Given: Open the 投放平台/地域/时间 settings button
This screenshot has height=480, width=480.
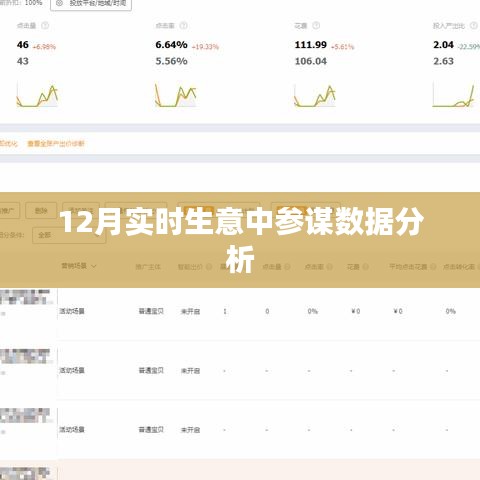Looking at the screenshot, I should coord(91,4).
